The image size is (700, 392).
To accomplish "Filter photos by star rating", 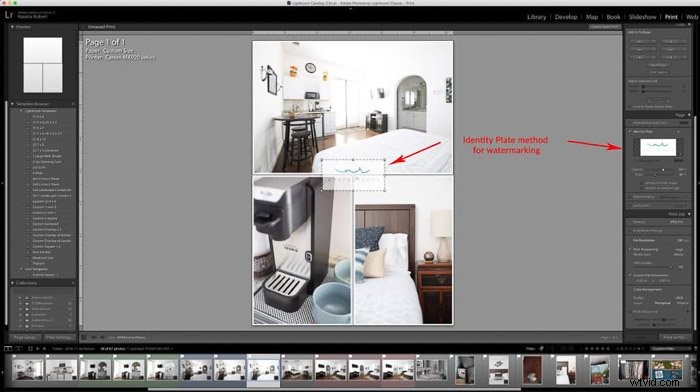I will (x=598, y=349).
